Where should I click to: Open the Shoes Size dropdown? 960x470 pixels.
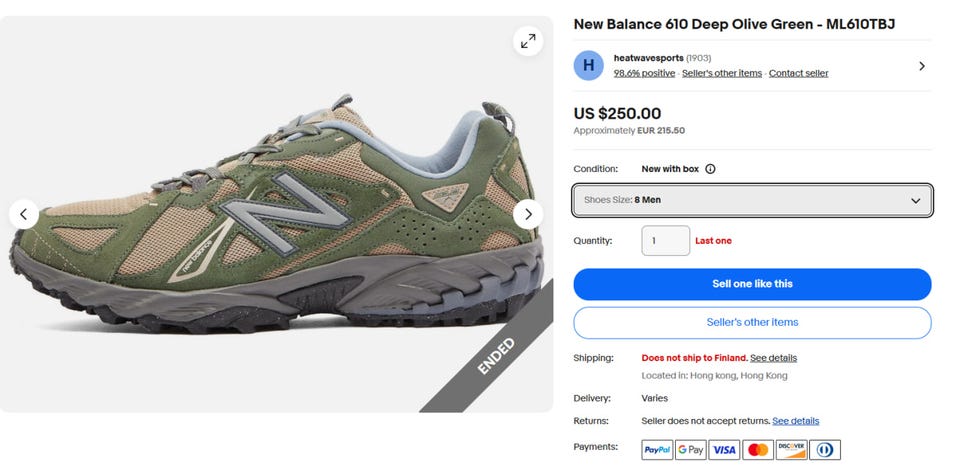tap(752, 200)
